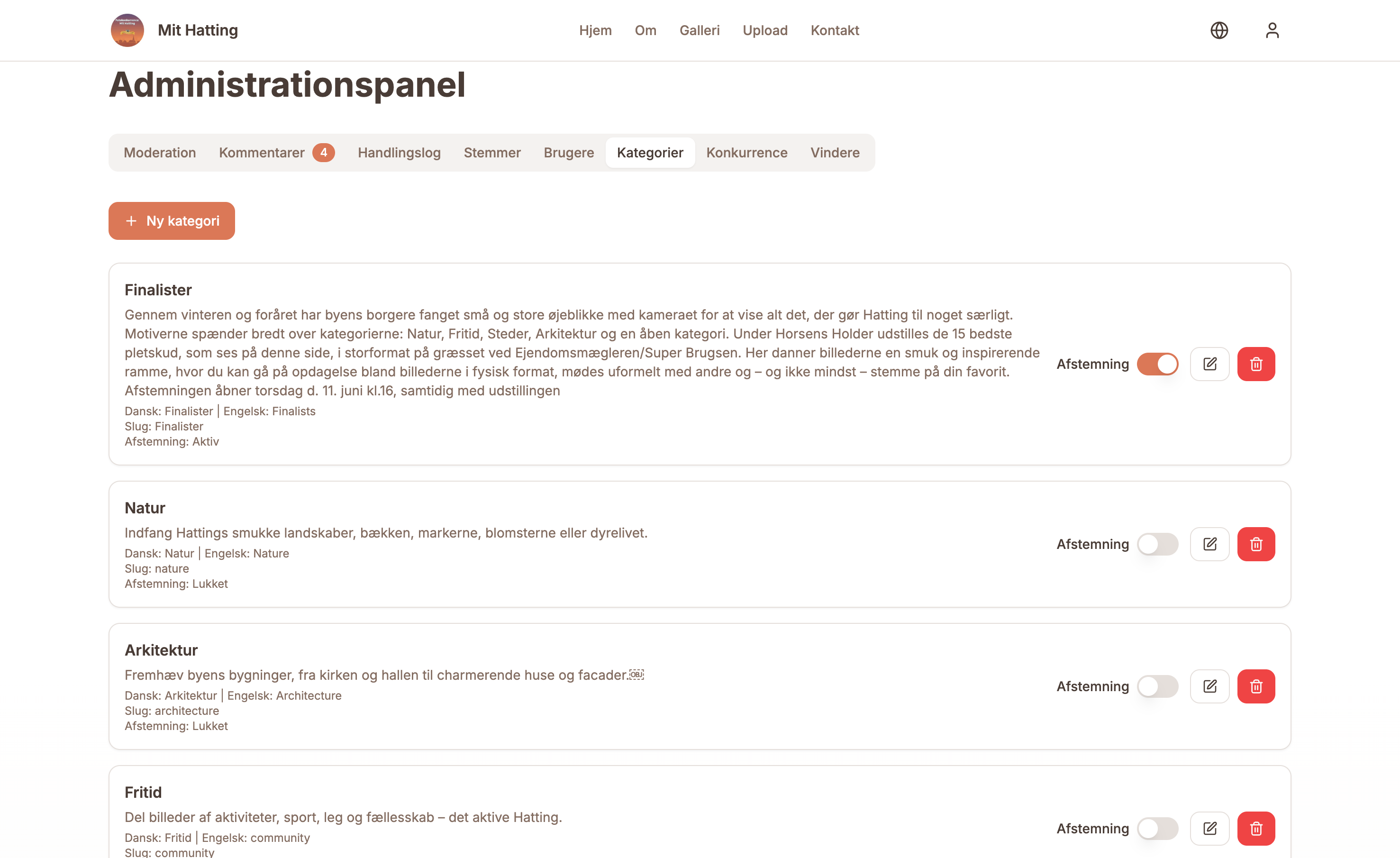Open the user account icon

[x=1272, y=30]
